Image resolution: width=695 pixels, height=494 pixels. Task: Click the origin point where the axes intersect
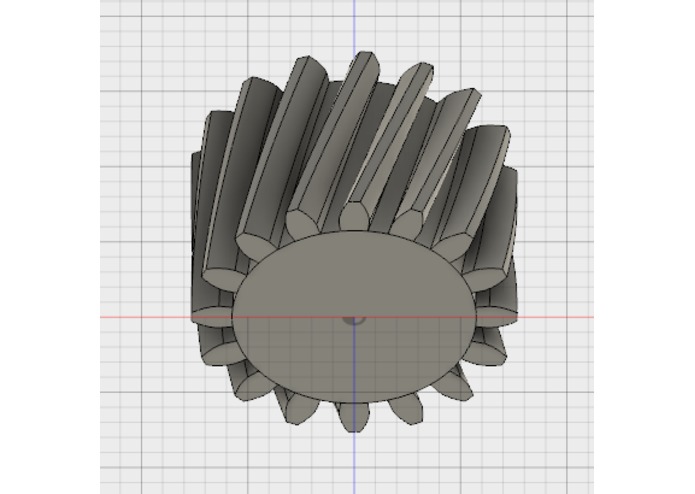pos(354,319)
